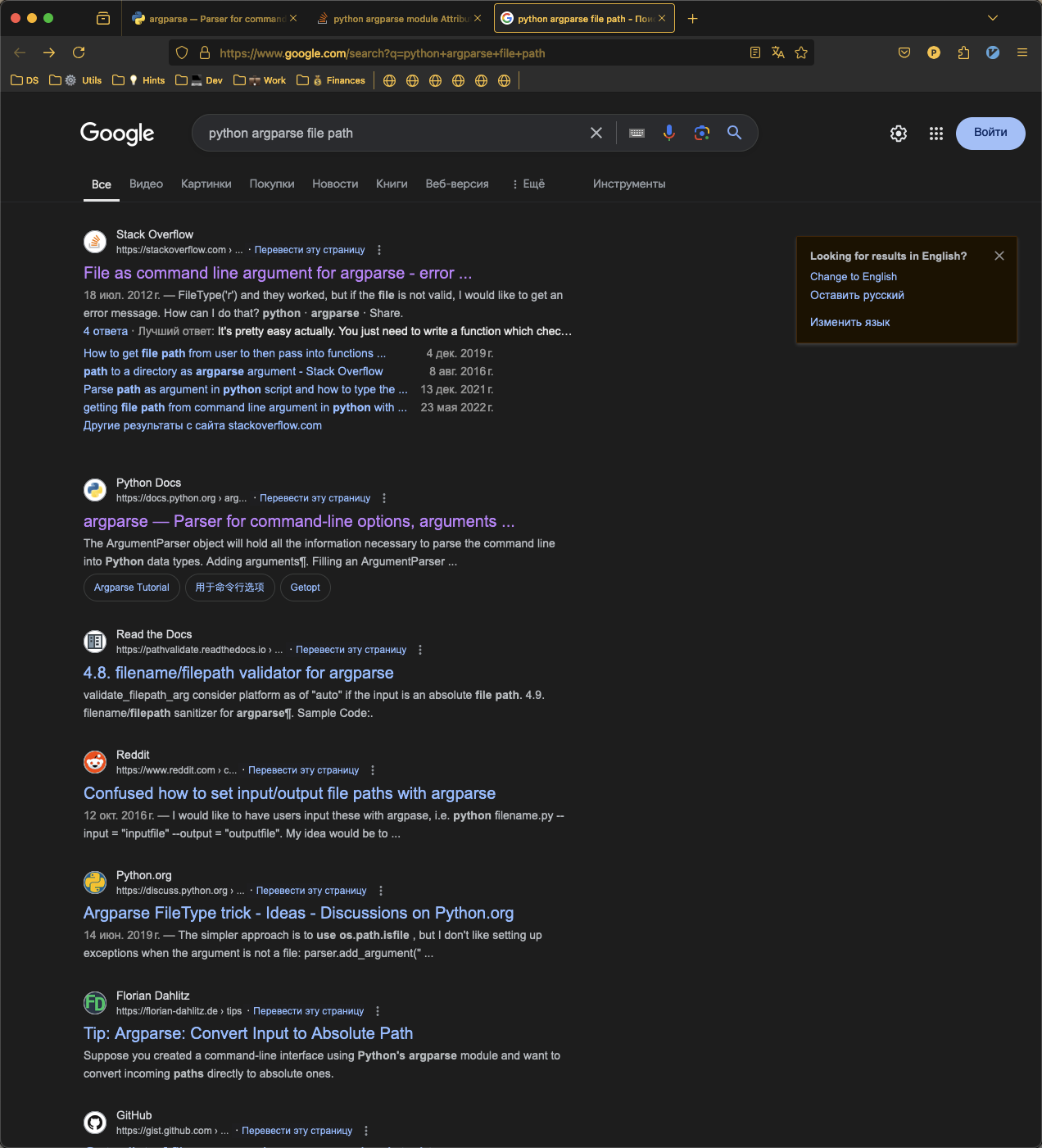The height and width of the screenshot is (1148, 1042).
Task: Select the Веб-версия search filter
Action: coord(457,184)
